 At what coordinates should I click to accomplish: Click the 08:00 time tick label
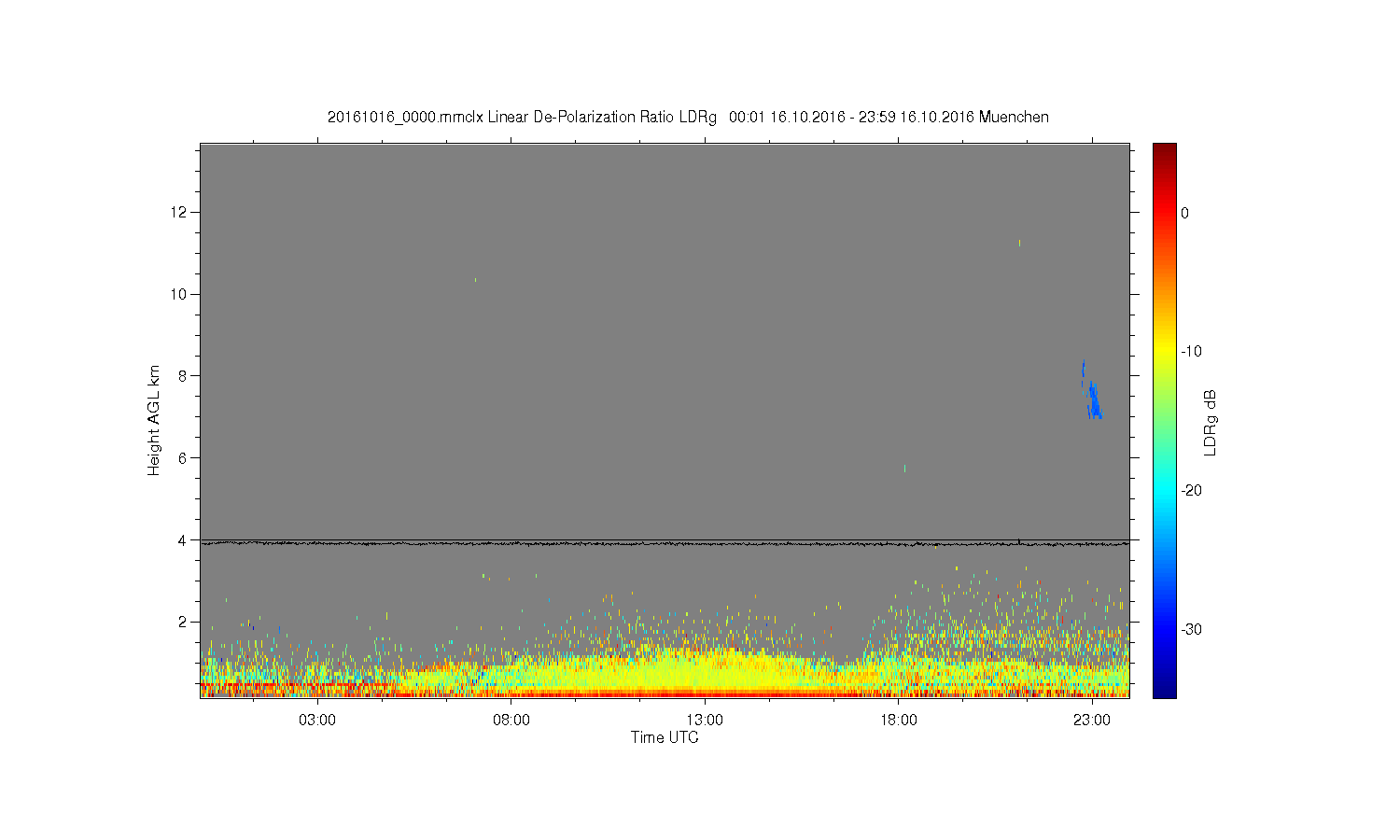pyautogui.click(x=511, y=720)
